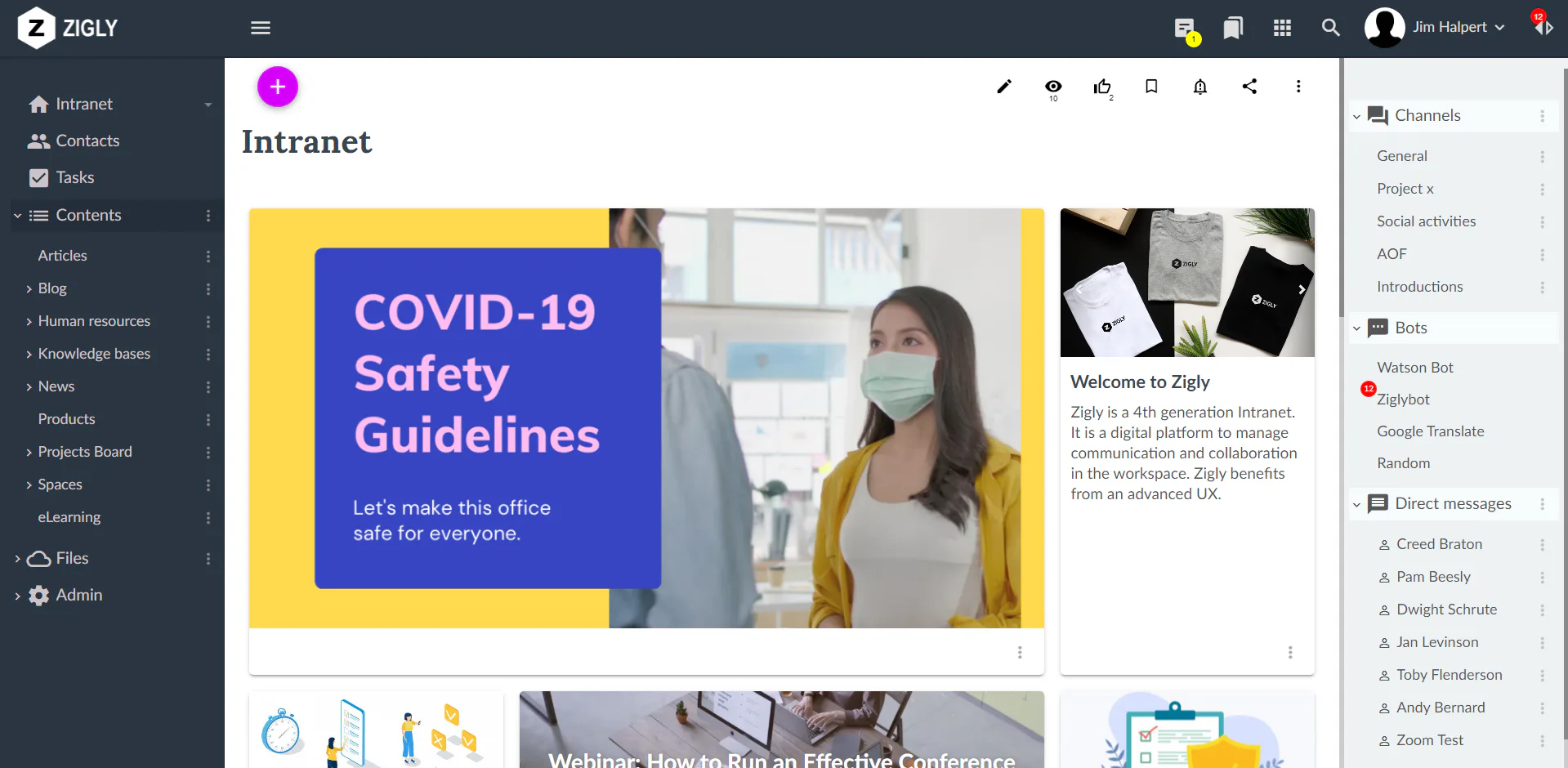Toggle the bookmark outline for this page
The image size is (1568, 768).
tap(1151, 87)
